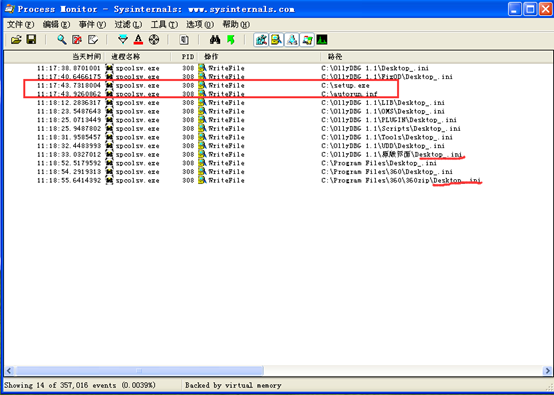
Task: Select path C:\OllyDBG 1.1\PLUGIN\Desktop_.ini
Action: pyautogui.click(x=389, y=120)
